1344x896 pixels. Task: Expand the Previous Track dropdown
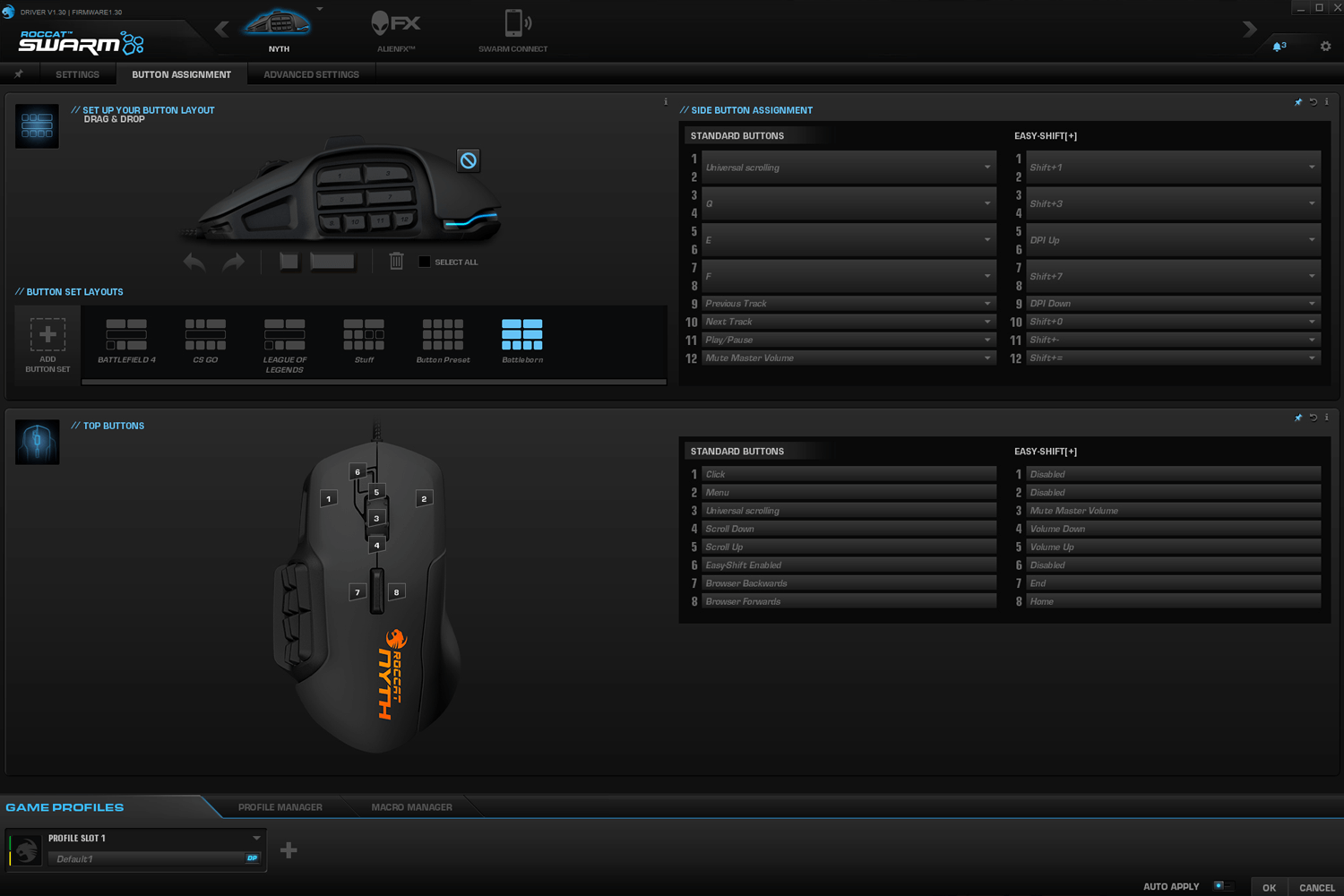(849, 304)
